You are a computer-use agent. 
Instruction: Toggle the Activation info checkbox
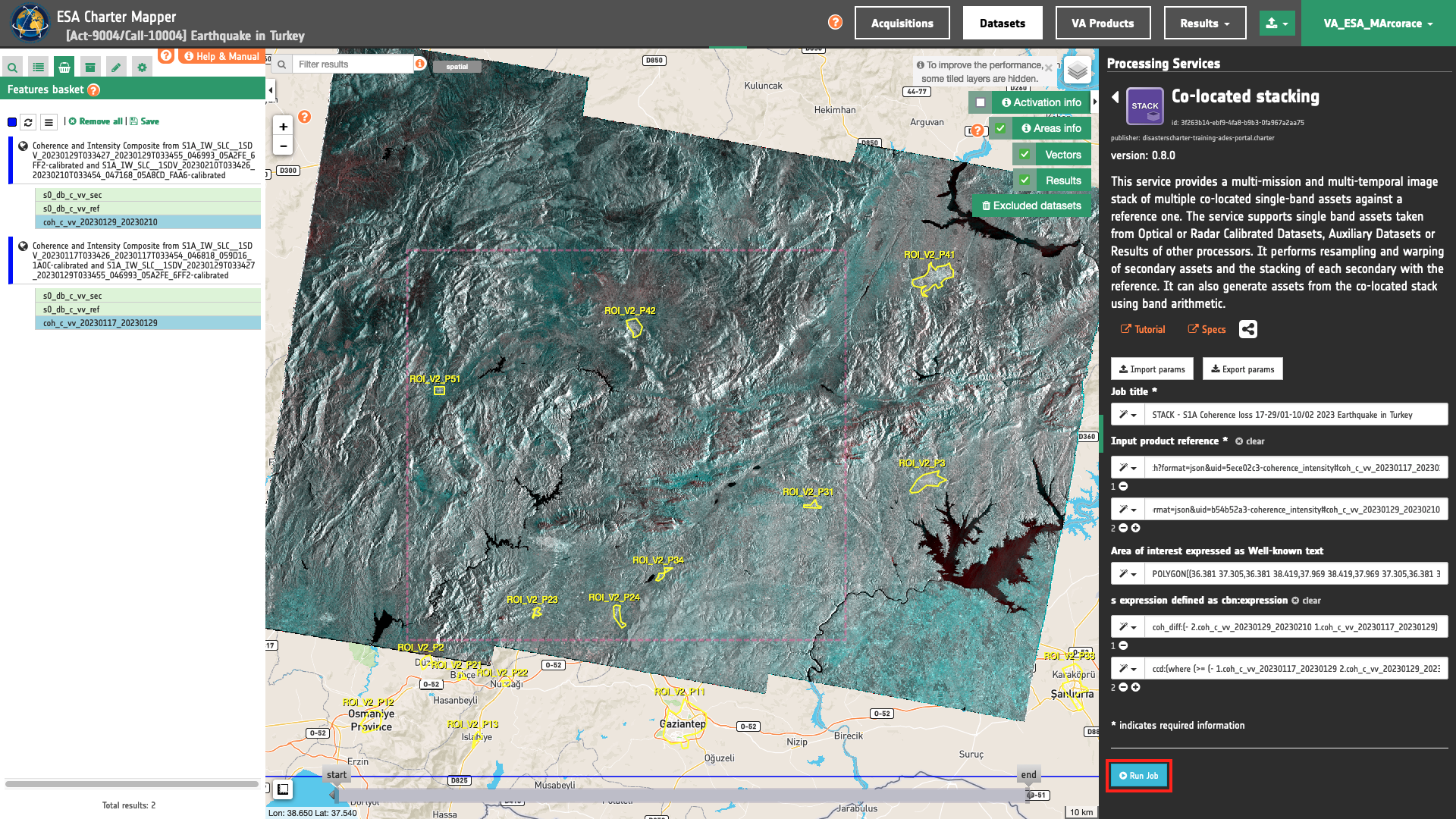(x=981, y=102)
